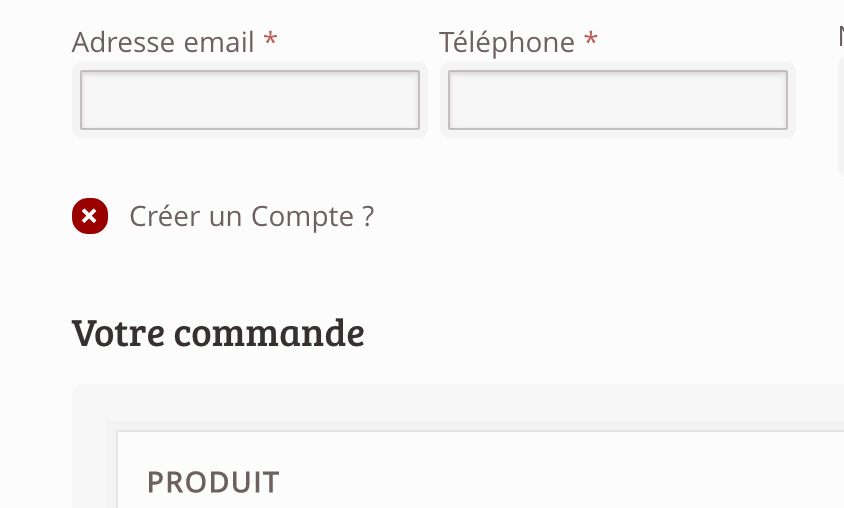This screenshot has height=508, width=844.
Task: Click the Adresse email field label
Action: coord(163,42)
